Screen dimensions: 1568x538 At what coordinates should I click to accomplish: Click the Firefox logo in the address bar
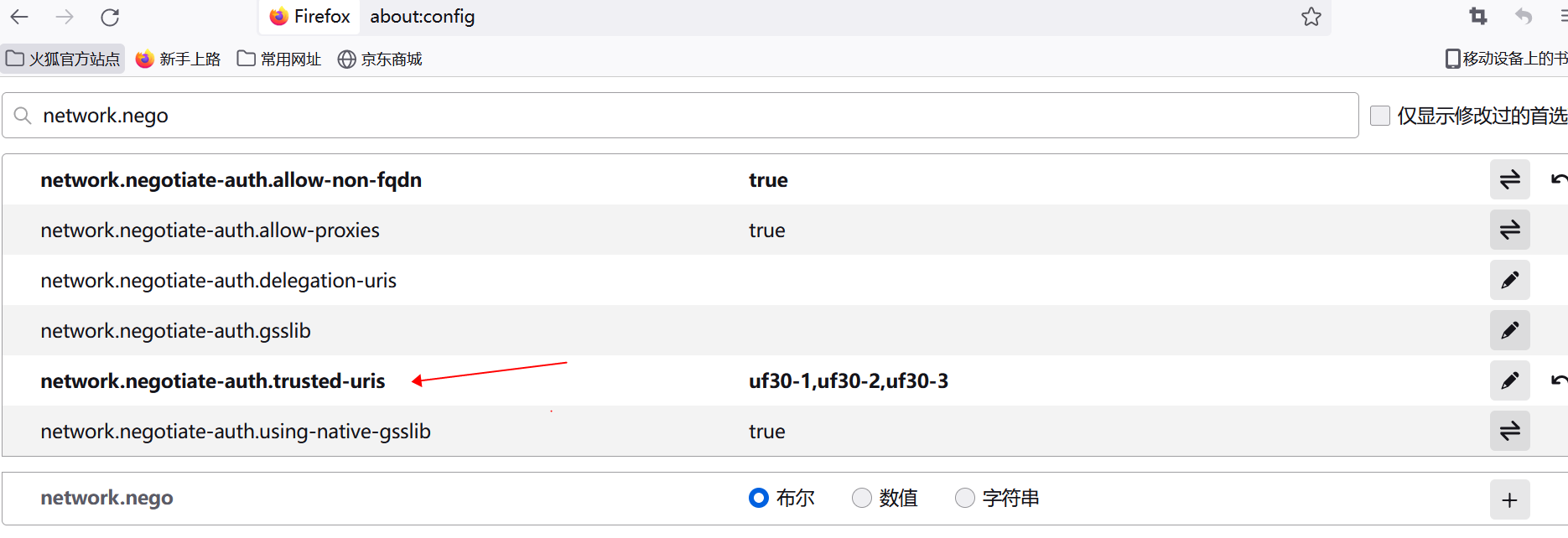pos(279,17)
